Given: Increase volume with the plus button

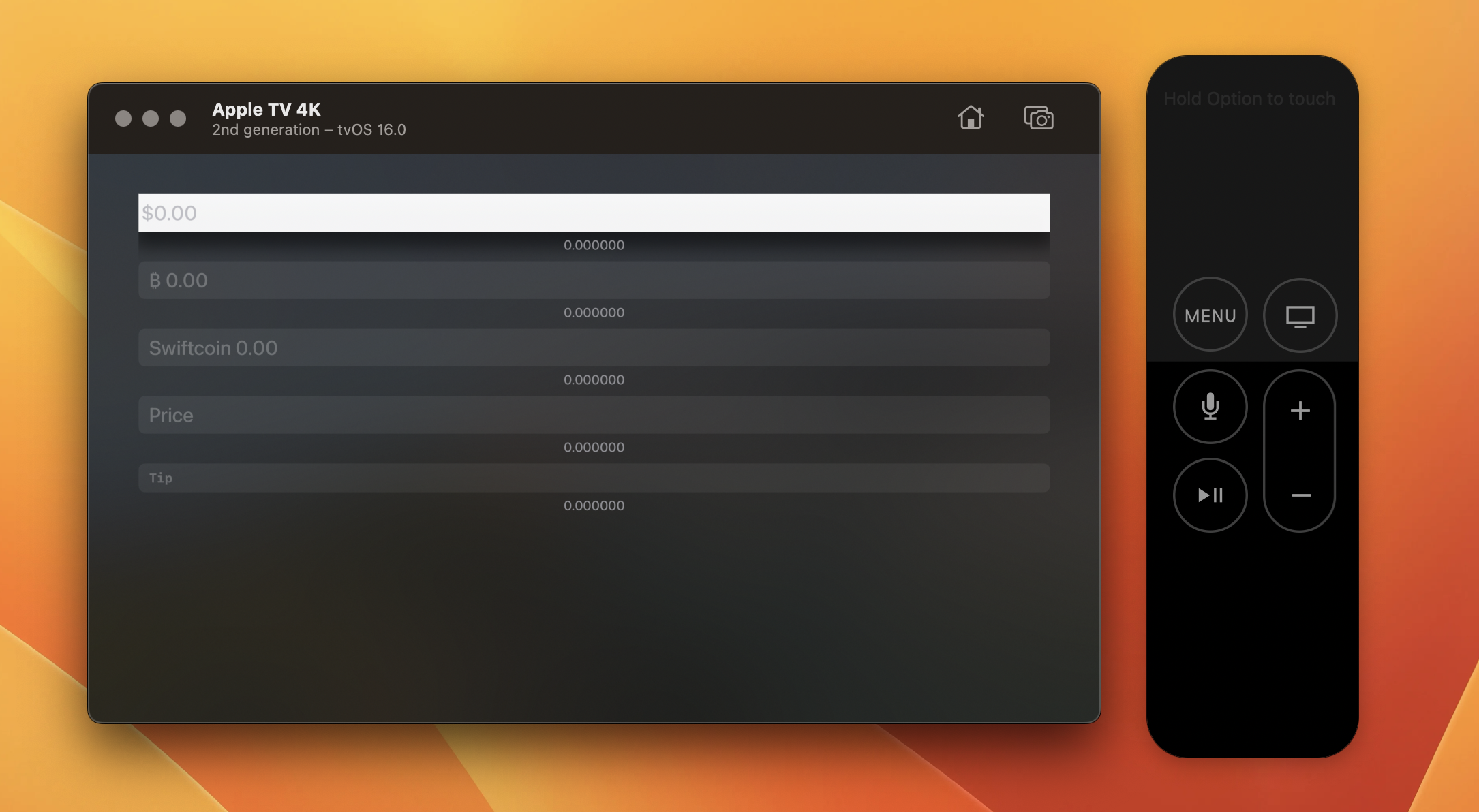Looking at the screenshot, I should coord(1300,411).
